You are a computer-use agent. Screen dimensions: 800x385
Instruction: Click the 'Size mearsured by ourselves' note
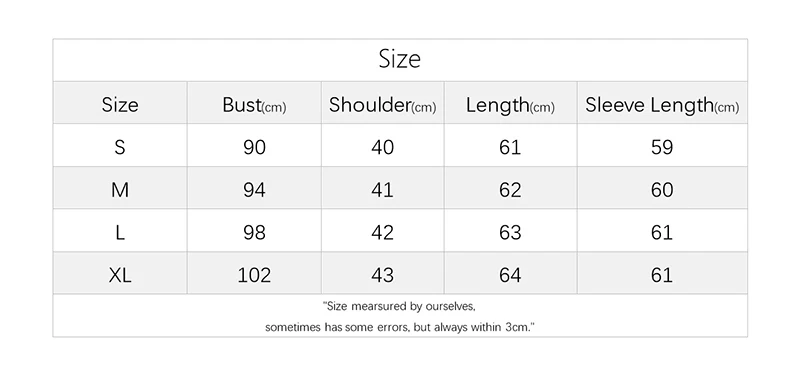click(400, 306)
